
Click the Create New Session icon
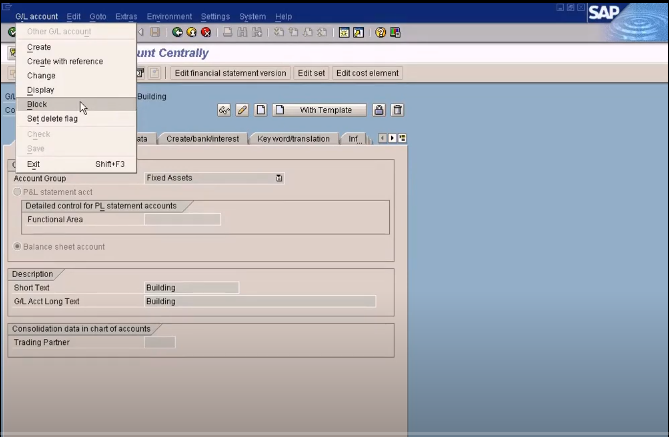click(x=344, y=32)
